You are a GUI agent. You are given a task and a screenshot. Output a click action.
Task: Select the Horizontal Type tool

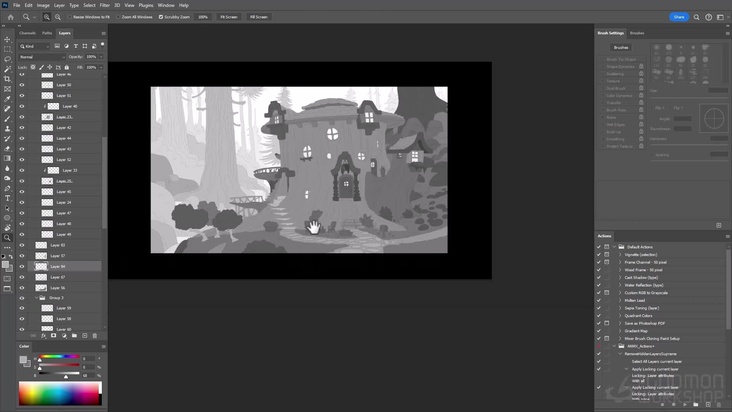point(7,198)
